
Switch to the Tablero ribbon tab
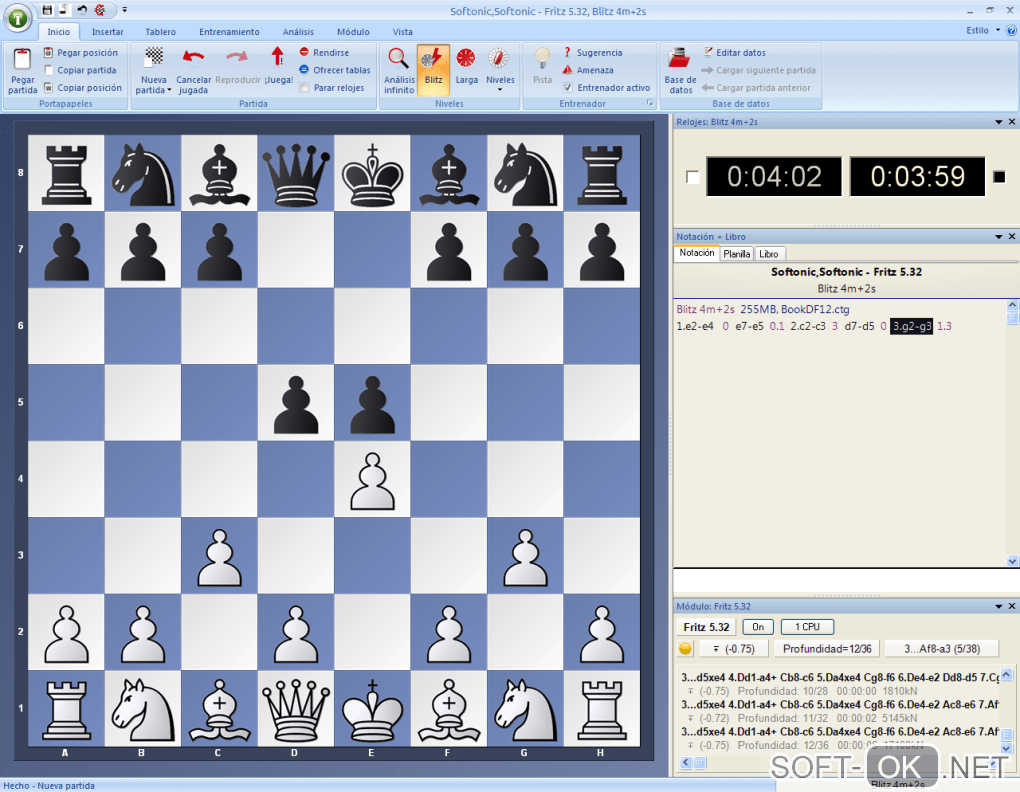(160, 32)
